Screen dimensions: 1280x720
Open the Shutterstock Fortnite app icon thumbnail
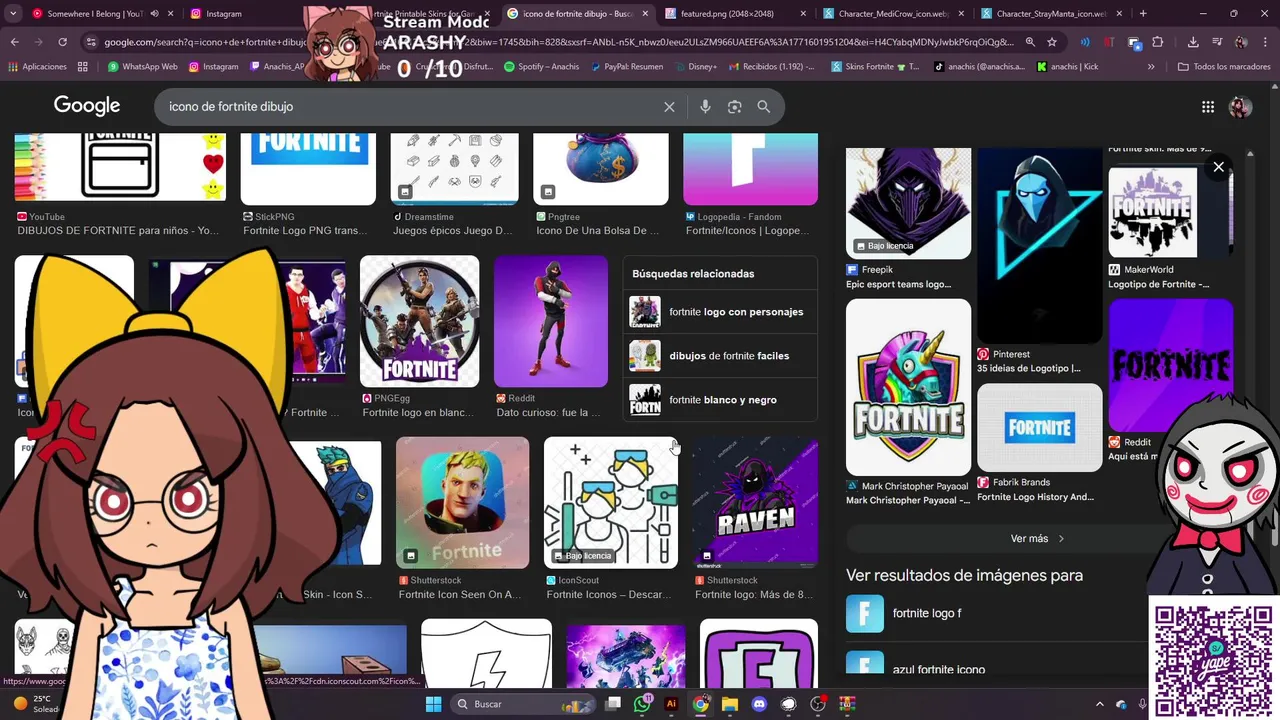coord(462,502)
